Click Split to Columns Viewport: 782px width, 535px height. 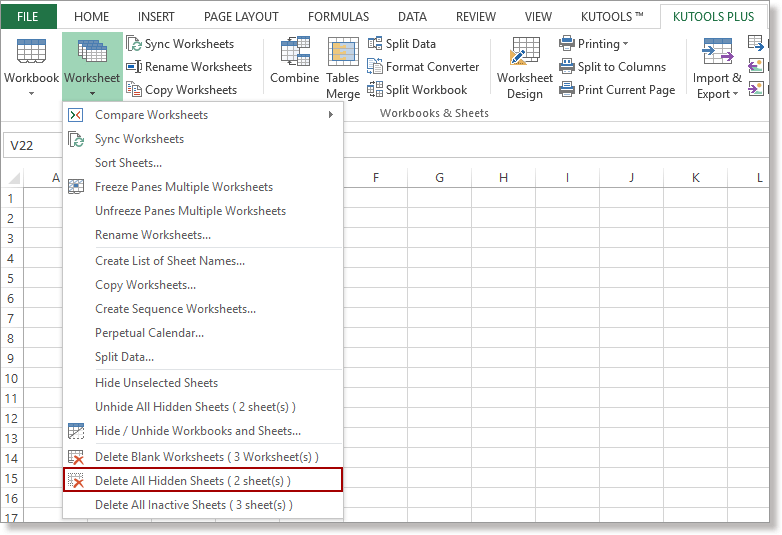[612, 67]
